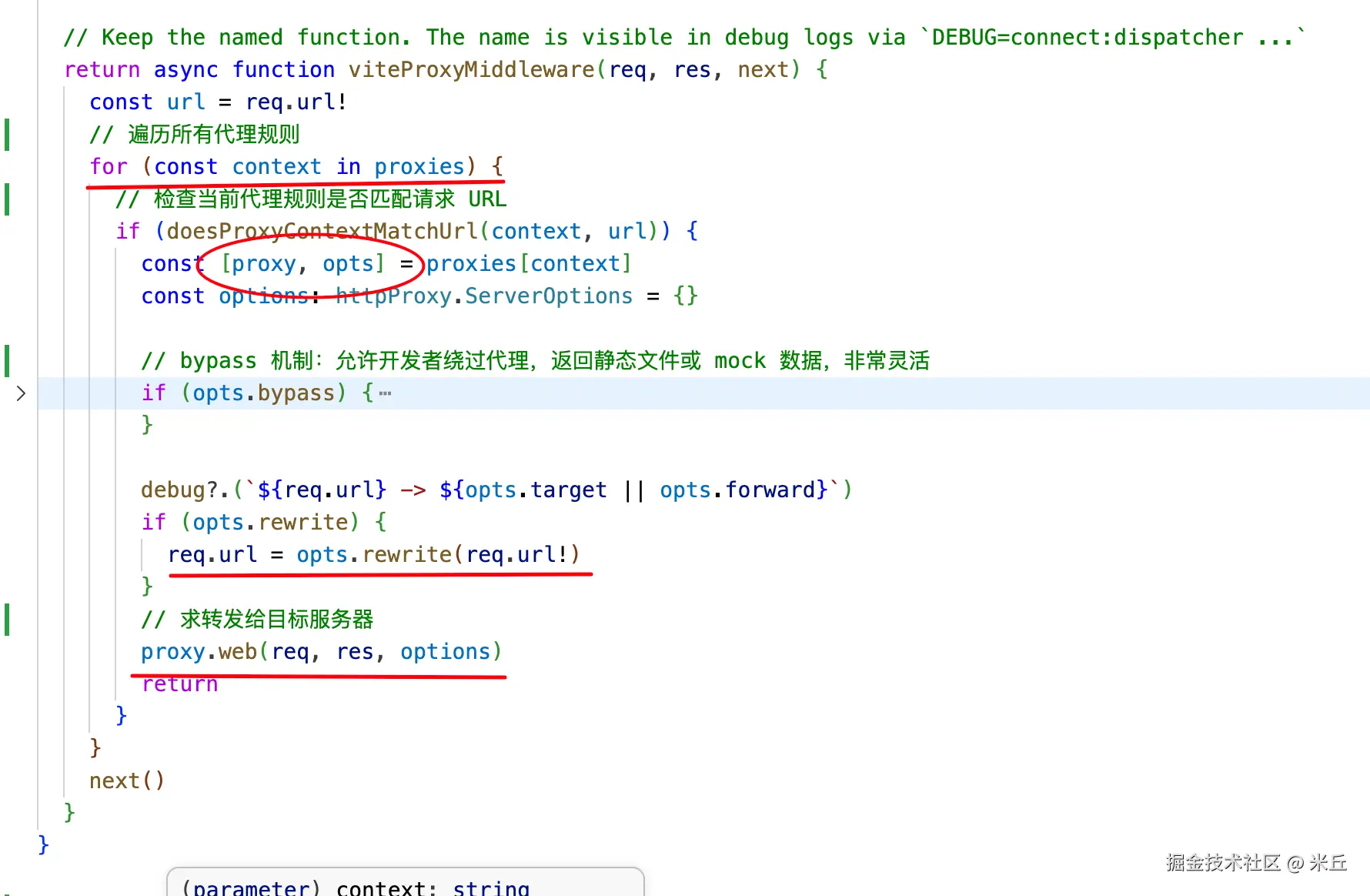Click the proxy.web(req, res, options) call

pos(321,652)
